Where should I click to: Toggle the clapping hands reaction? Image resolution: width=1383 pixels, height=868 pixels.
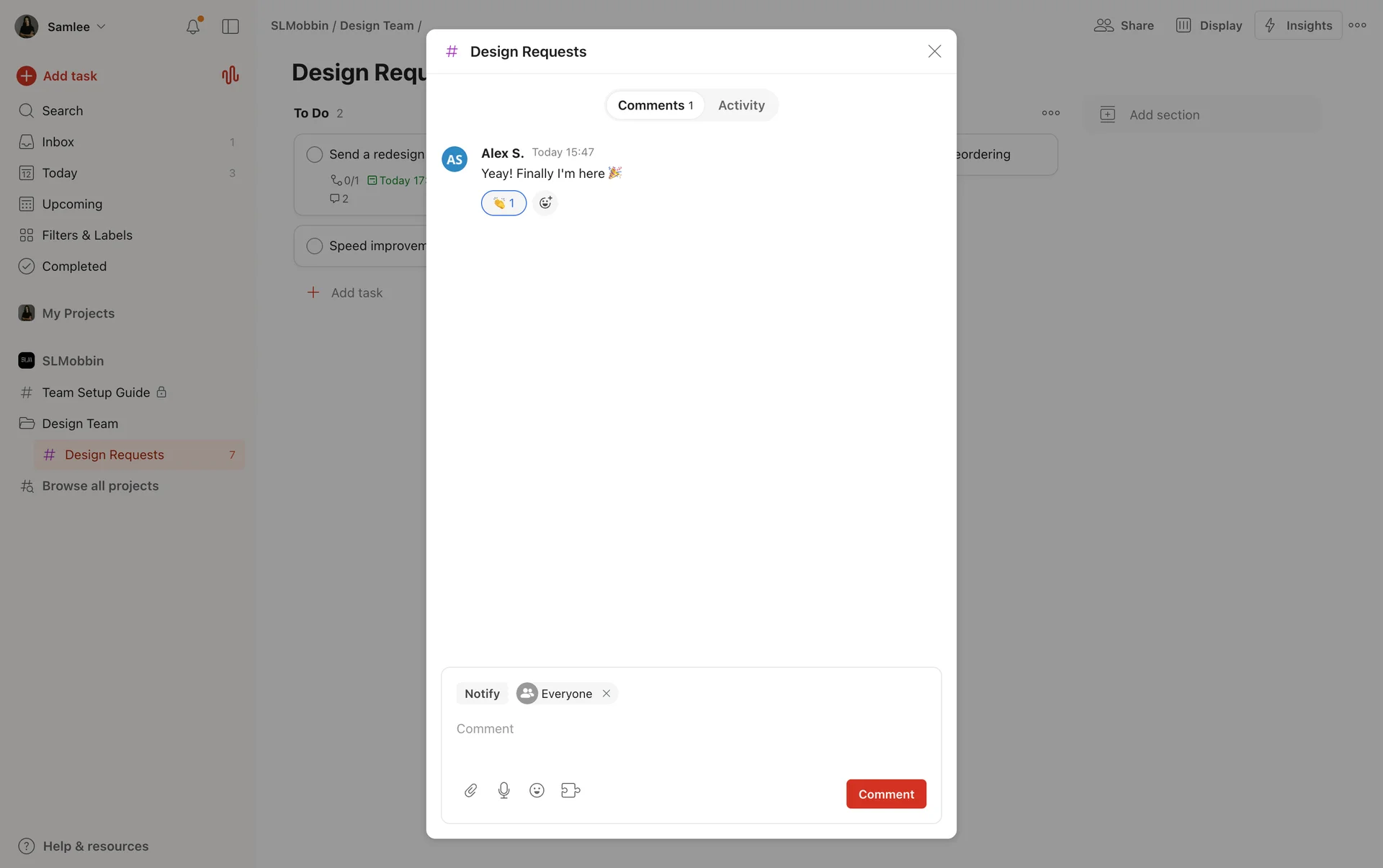pyautogui.click(x=503, y=203)
